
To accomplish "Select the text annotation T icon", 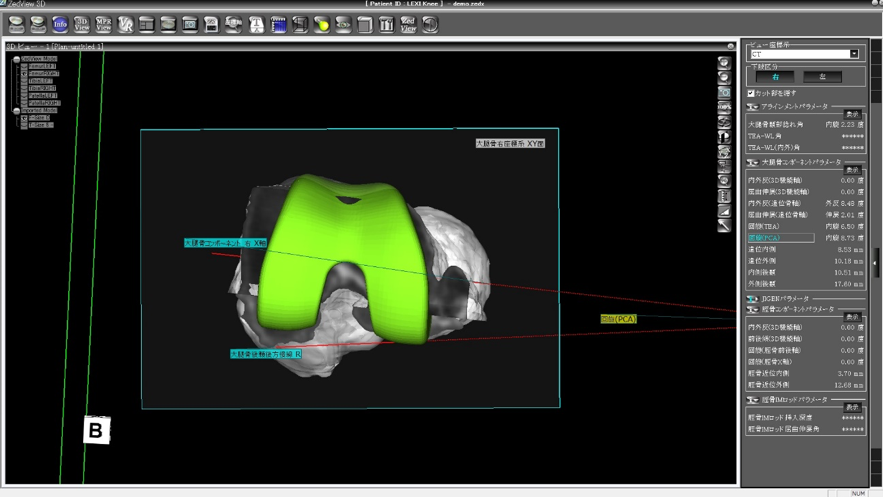I will click(256, 24).
